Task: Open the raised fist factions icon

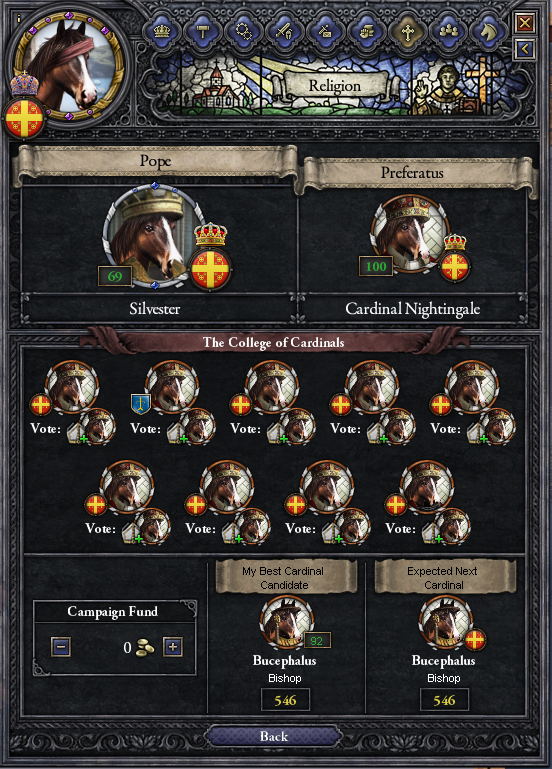Action: pos(367,31)
